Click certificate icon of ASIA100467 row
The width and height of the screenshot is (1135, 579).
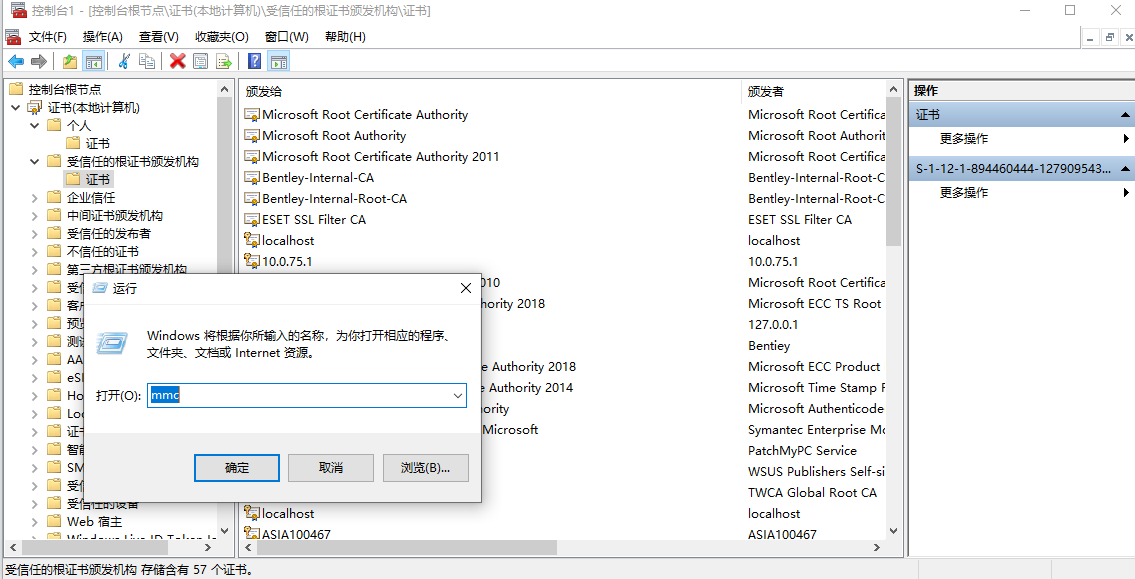click(x=252, y=534)
